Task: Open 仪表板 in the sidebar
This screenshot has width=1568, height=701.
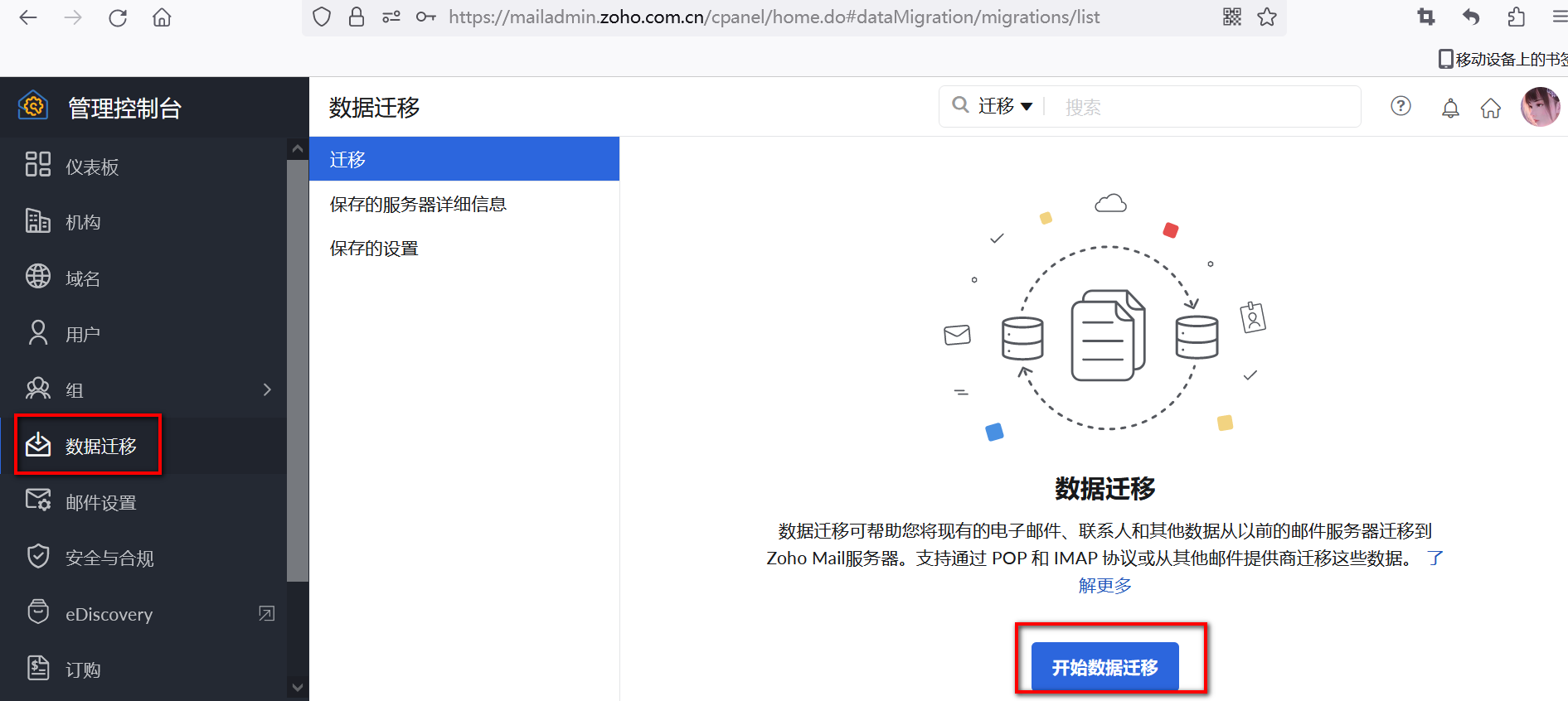Action: [143, 167]
